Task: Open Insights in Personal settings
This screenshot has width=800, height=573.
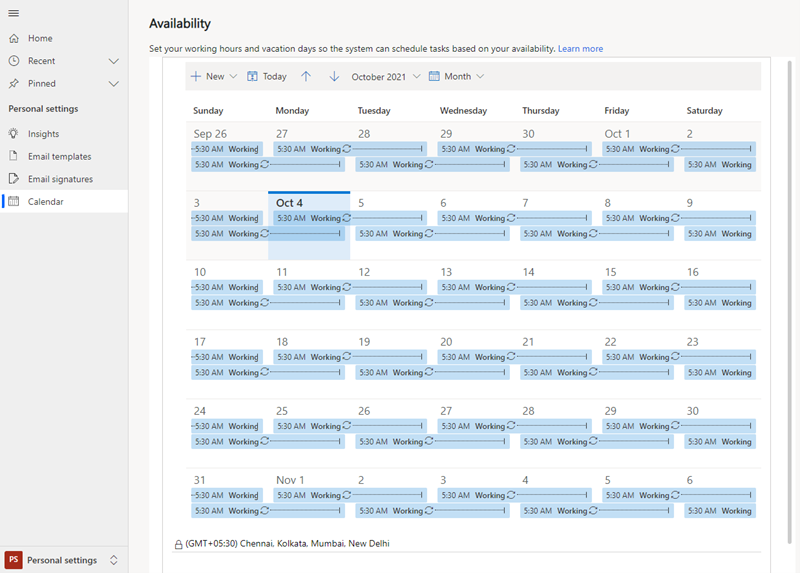Action: 64,134
